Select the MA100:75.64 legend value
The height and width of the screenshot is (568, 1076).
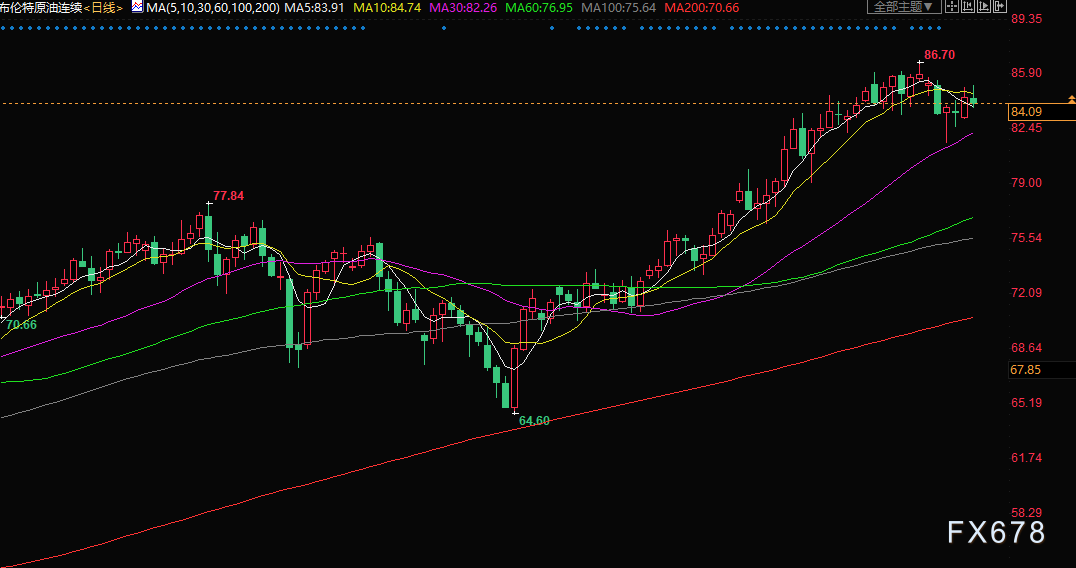click(618, 8)
